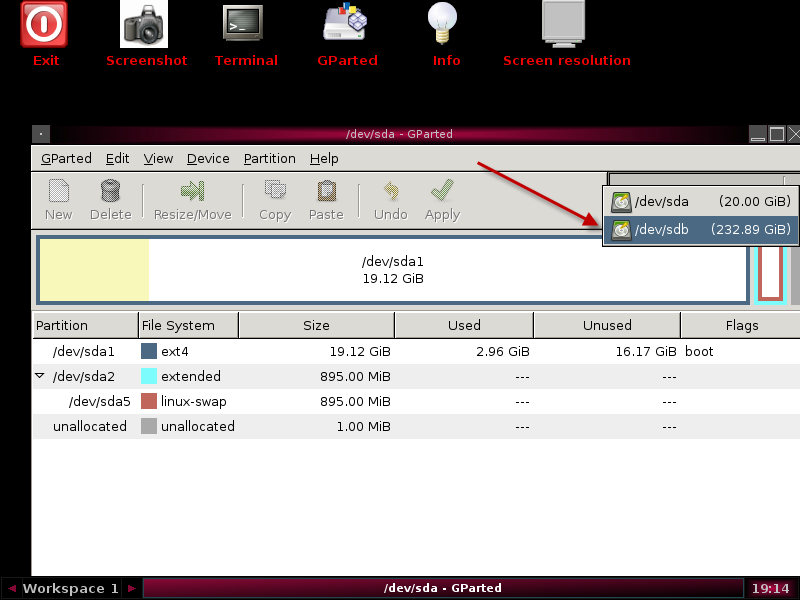Open the Info lightbulb icon
This screenshot has height=600, width=800.
click(x=442, y=23)
